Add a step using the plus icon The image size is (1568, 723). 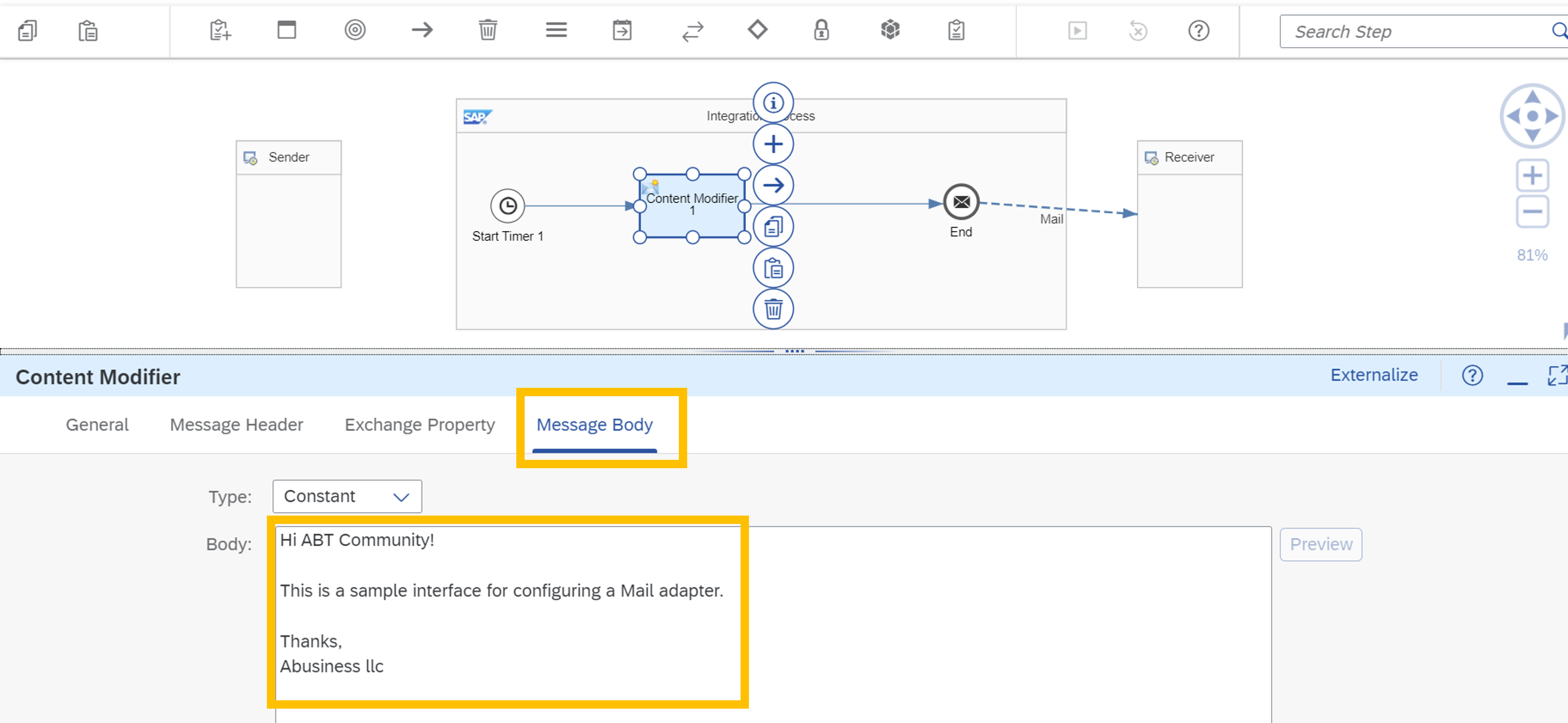tap(772, 144)
